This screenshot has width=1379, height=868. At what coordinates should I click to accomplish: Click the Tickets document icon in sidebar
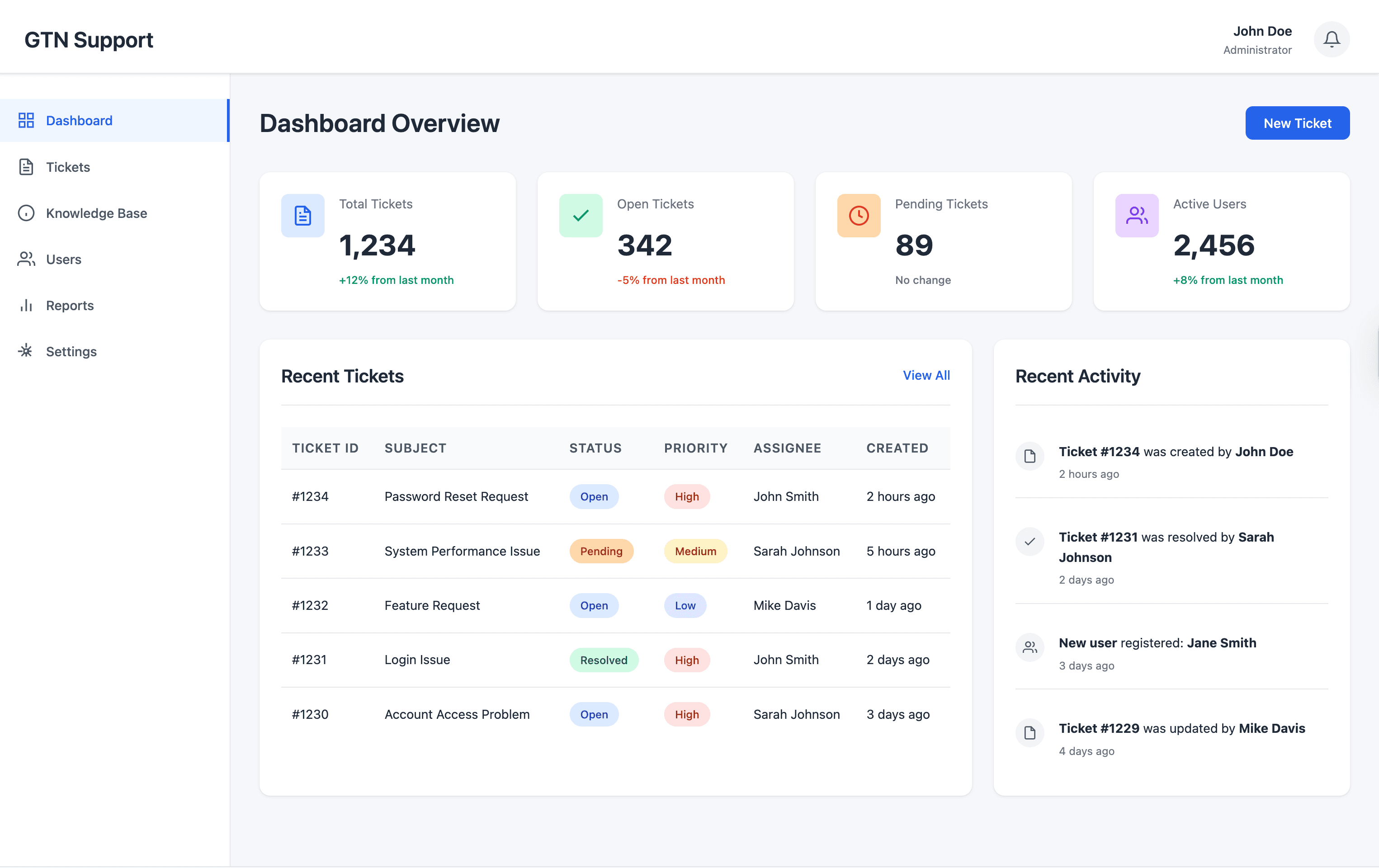coord(26,167)
